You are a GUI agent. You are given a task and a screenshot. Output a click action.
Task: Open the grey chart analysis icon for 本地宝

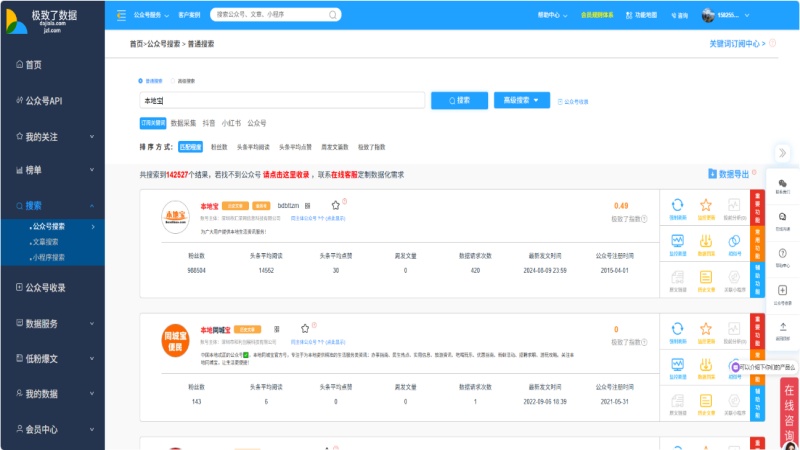[x=734, y=205]
